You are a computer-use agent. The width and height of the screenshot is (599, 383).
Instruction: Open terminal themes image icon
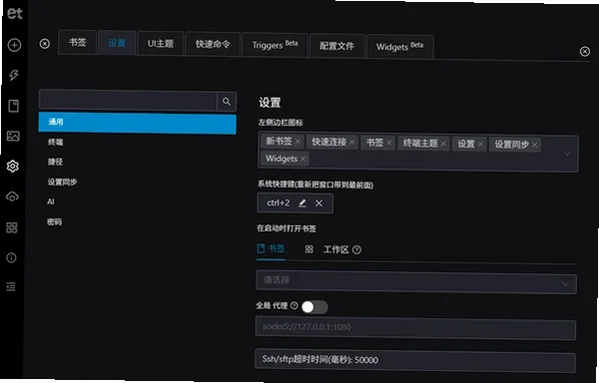point(13,136)
